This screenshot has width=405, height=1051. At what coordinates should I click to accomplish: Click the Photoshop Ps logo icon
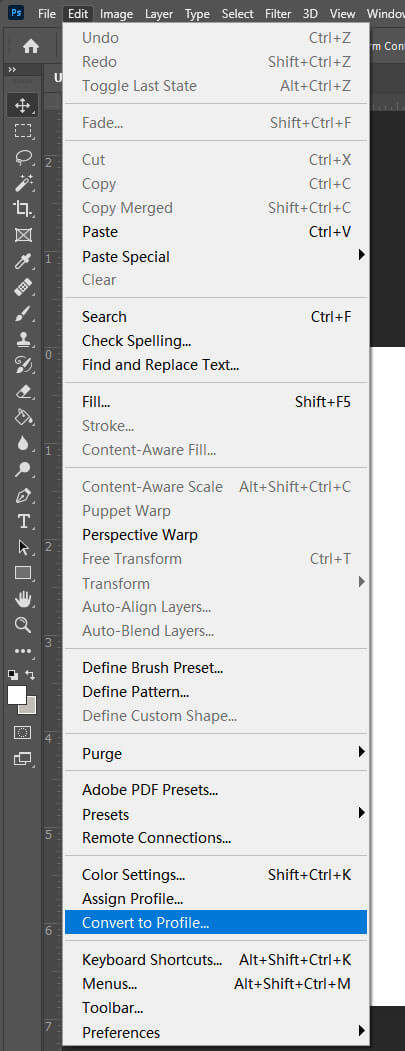pyautogui.click(x=15, y=13)
